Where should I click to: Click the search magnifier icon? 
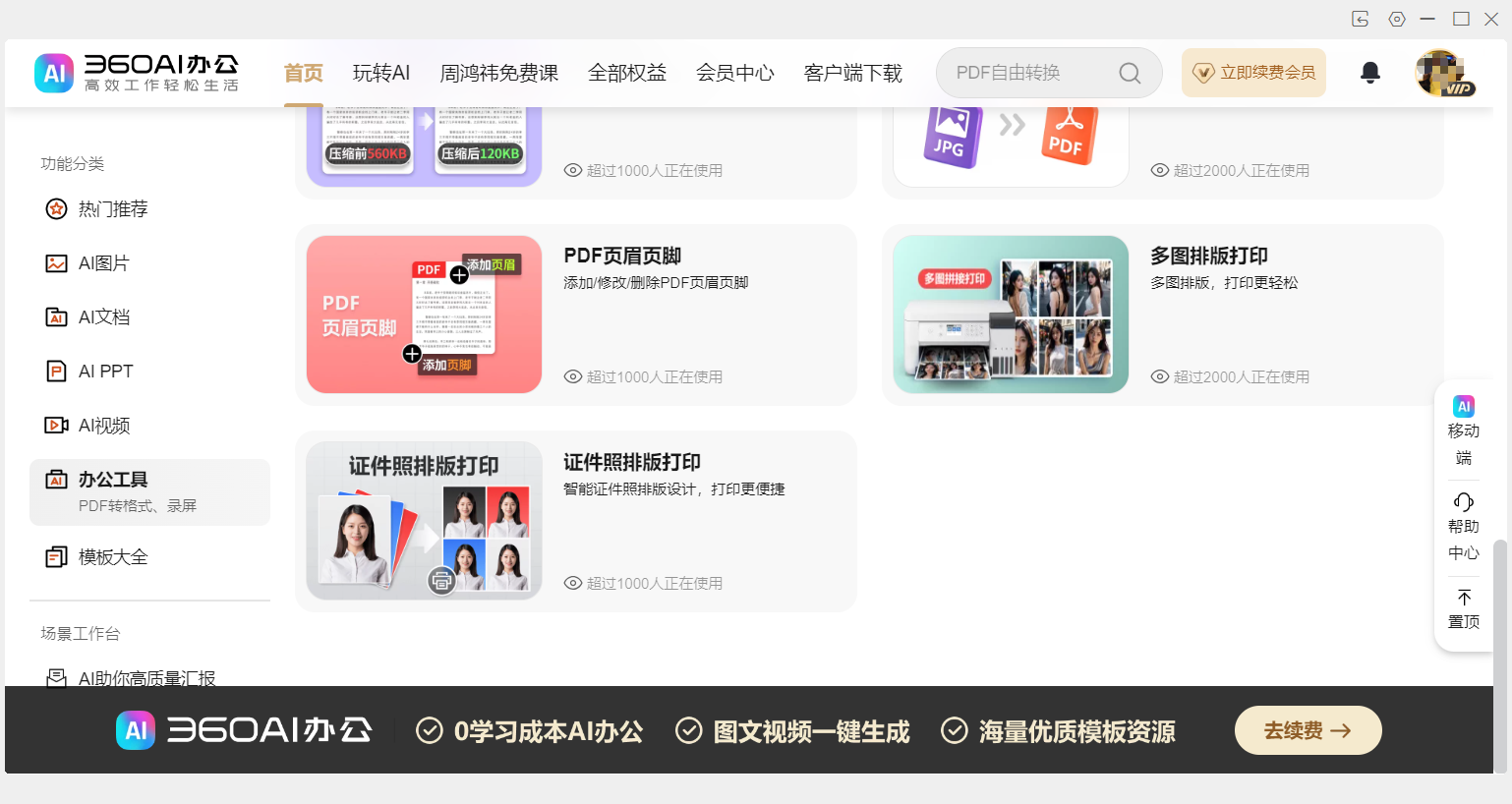pyautogui.click(x=1130, y=74)
